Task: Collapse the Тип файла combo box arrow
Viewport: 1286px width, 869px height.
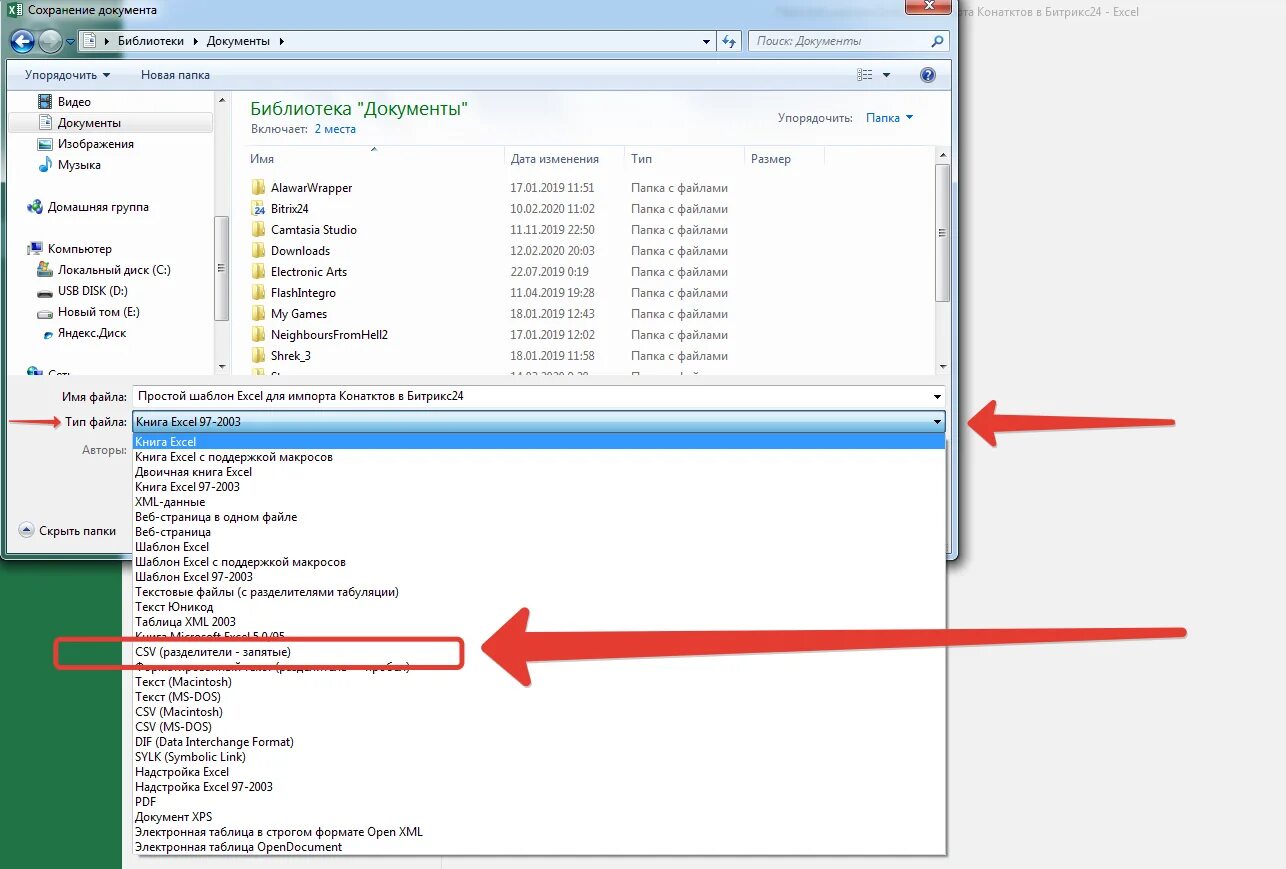Action: pos(937,422)
